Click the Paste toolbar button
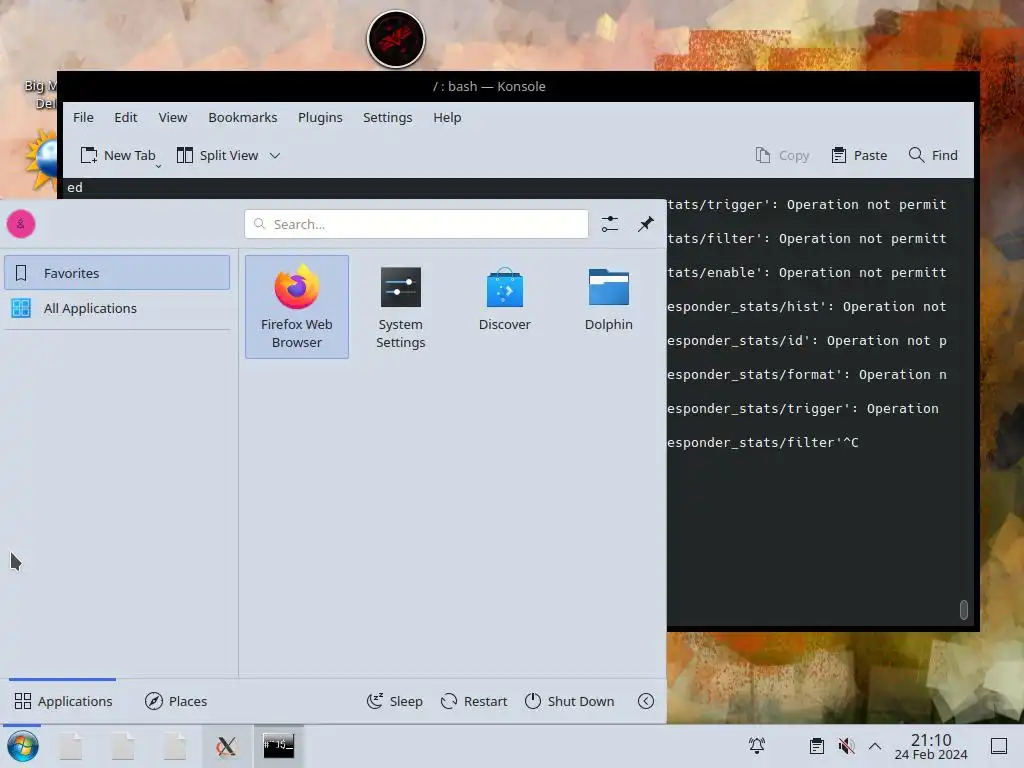This screenshot has height=768, width=1024. (859, 155)
